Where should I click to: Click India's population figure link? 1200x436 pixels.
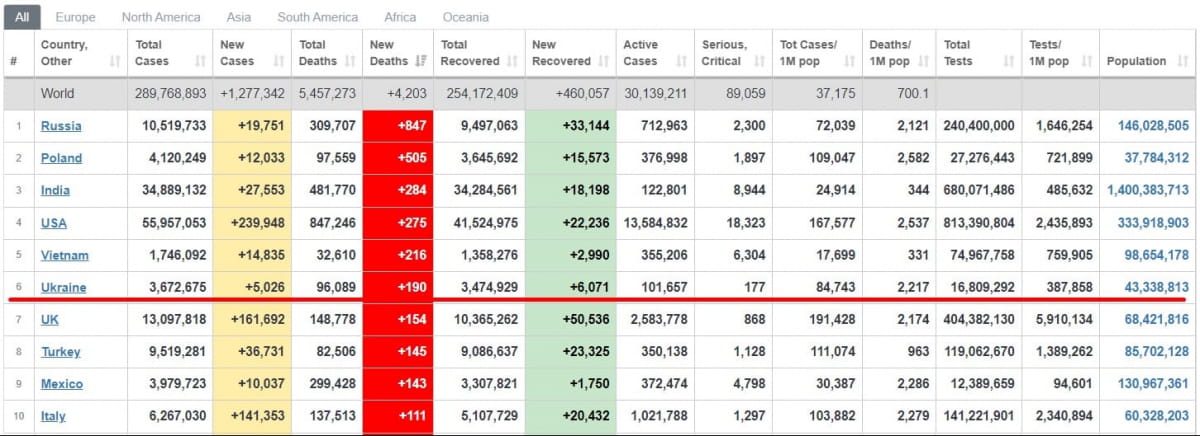coord(1148,190)
